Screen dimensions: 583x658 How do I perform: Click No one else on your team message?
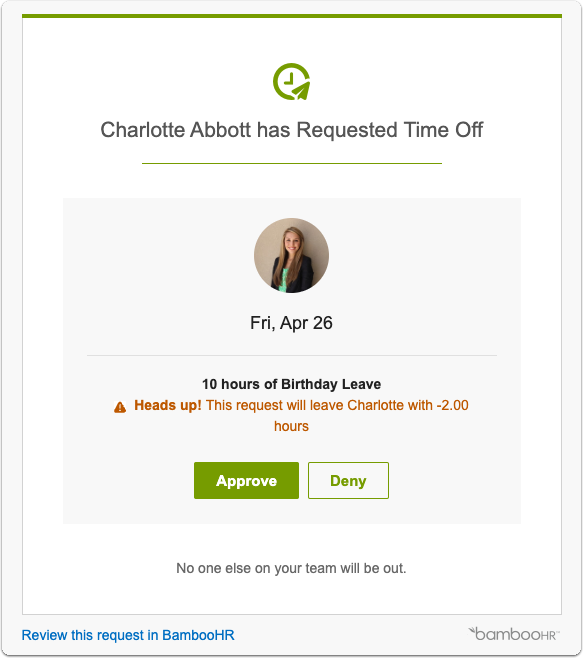coord(291,568)
